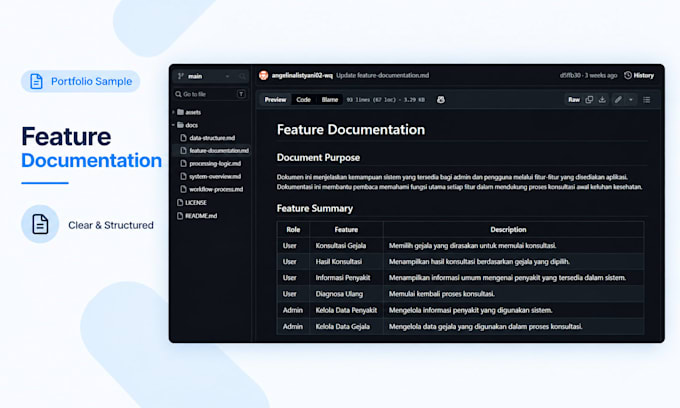The height and width of the screenshot is (408, 680).
Task: Collapse the docs folder
Action: [x=174, y=125]
